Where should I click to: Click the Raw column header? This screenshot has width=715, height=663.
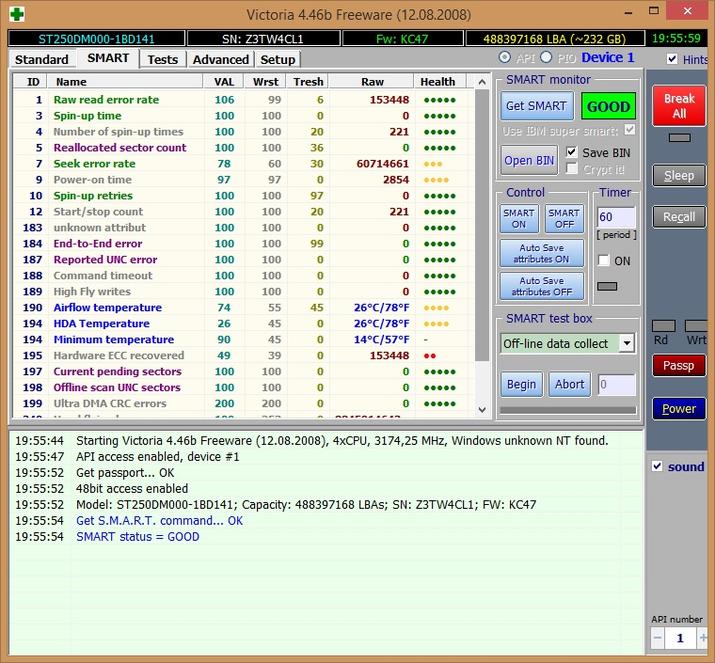pos(372,82)
